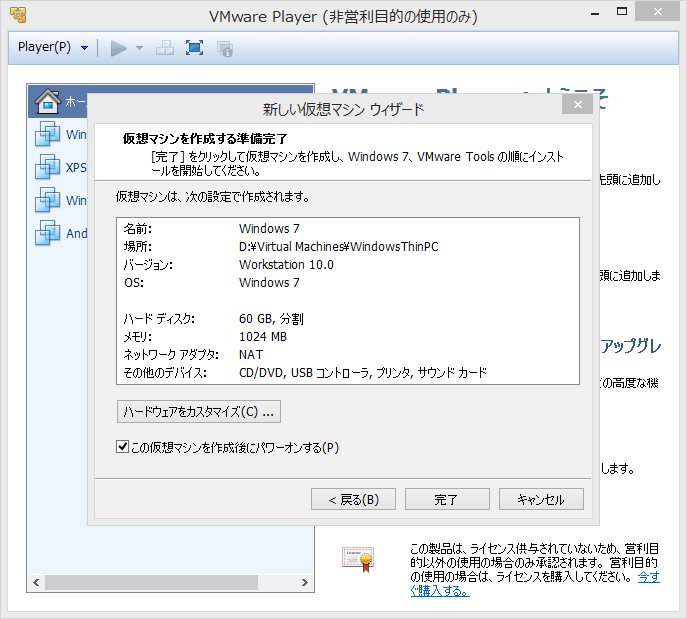Screen dimensions: 687x619
Task: Maximize the VMware Player window
Action: [622, 12]
